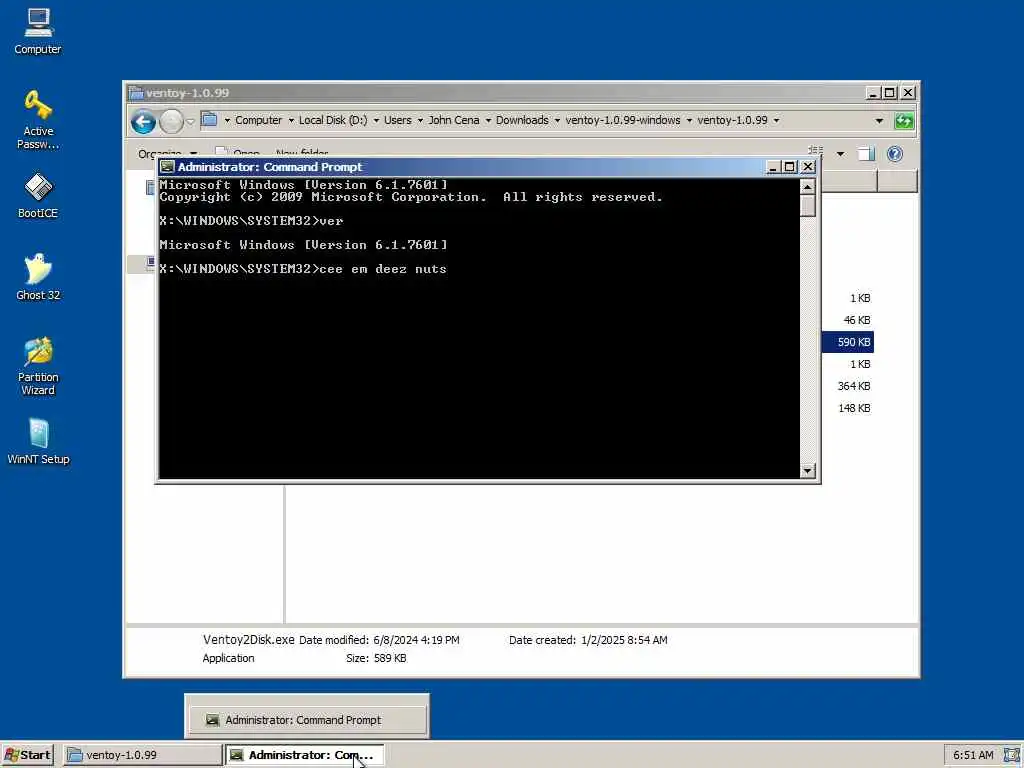This screenshot has width=1024, height=768.
Task: Click the ventoy-1.0.99 Explorer window title bar
Action: pyautogui.click(x=496, y=93)
